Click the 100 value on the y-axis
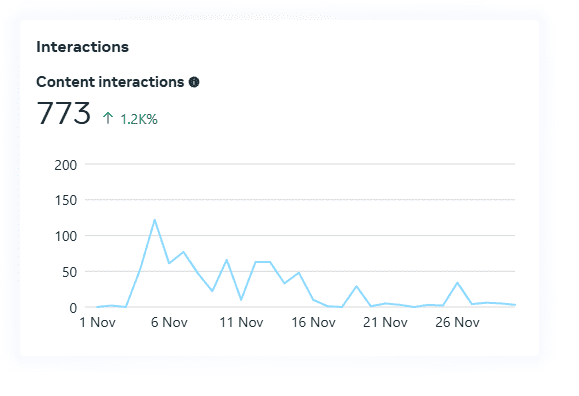This screenshot has height=396, width=579. [x=66, y=236]
